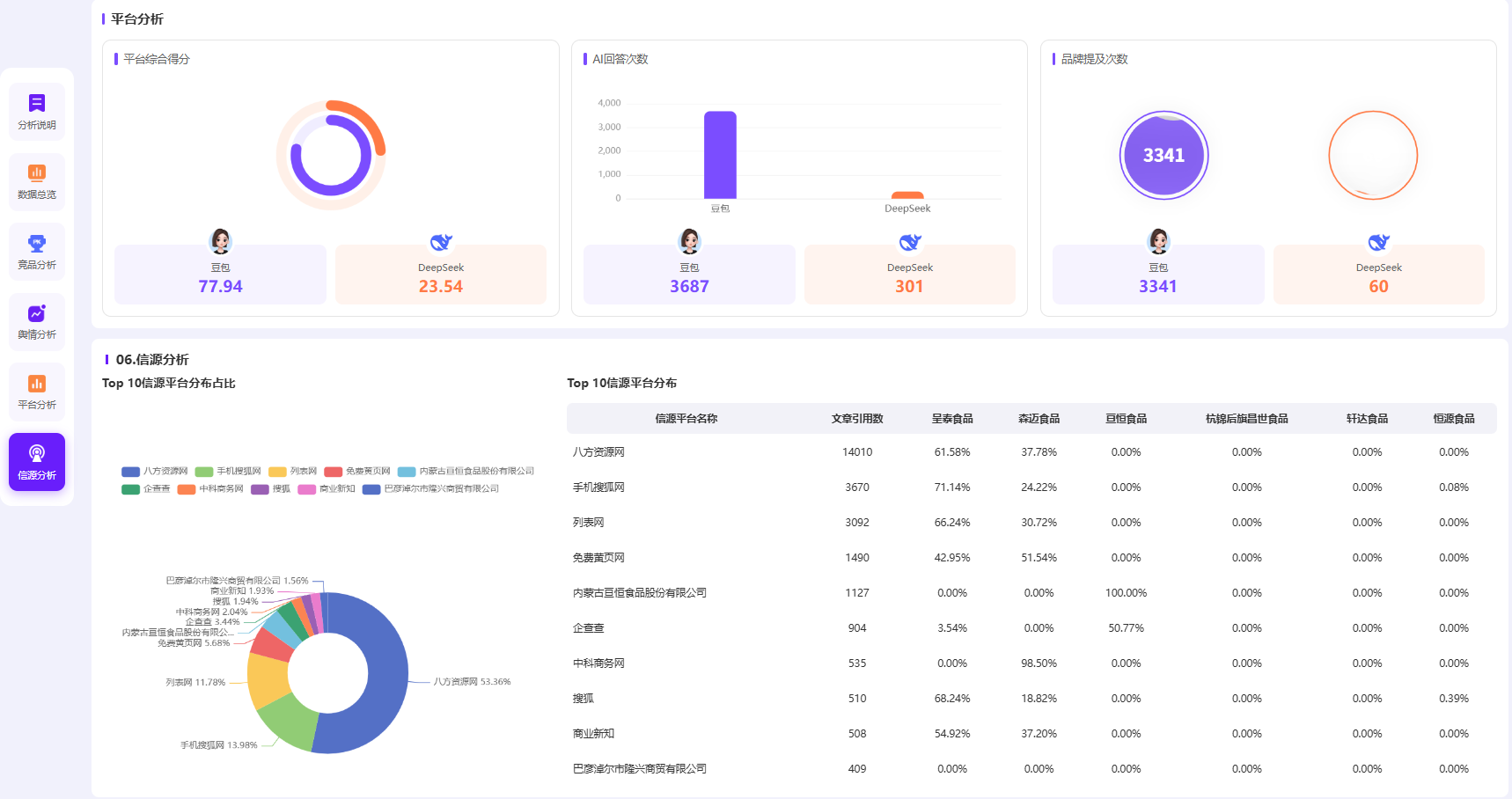The width and height of the screenshot is (1512, 799).
Task: Click DeepSeek whale icon above 23.54
Action: pos(441,242)
